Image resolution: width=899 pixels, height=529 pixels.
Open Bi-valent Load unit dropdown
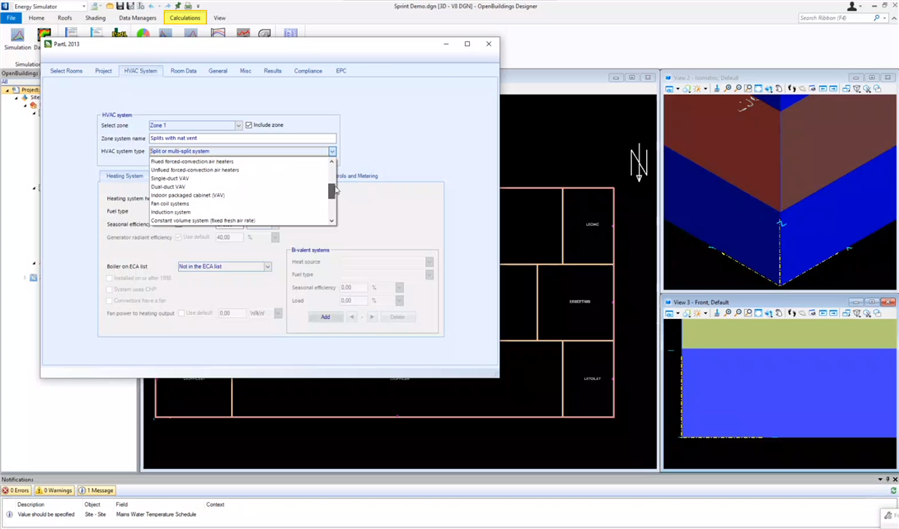pyautogui.click(x=399, y=300)
